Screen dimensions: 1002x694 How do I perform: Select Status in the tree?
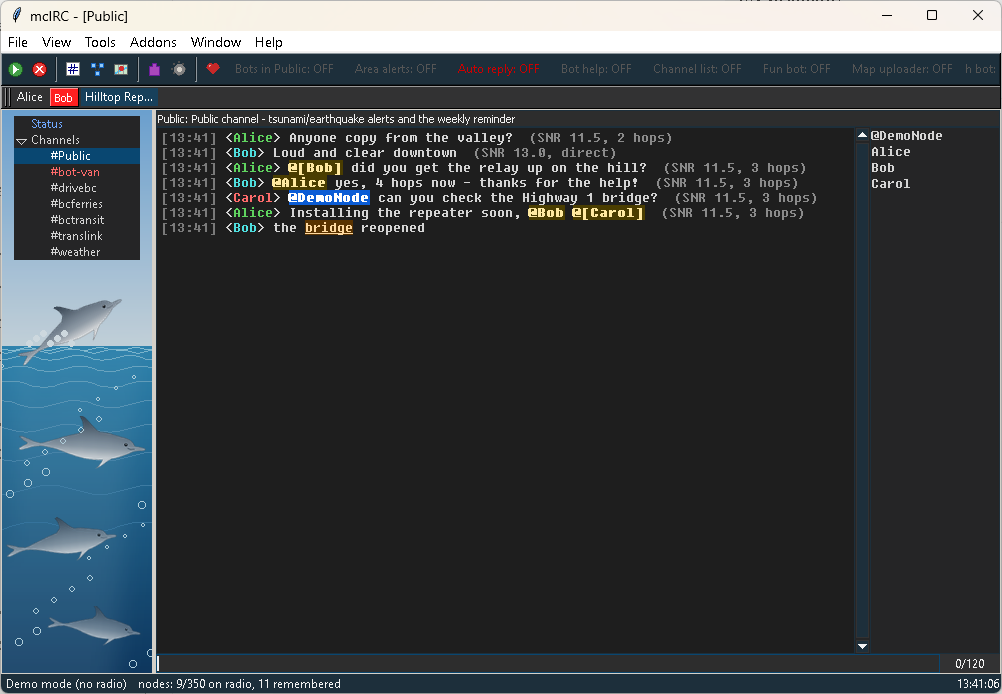click(47, 124)
